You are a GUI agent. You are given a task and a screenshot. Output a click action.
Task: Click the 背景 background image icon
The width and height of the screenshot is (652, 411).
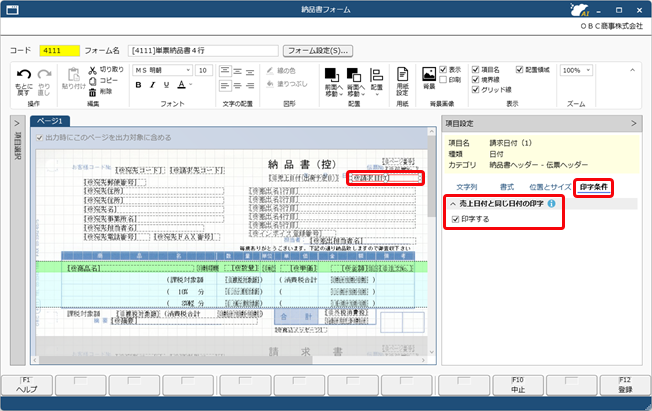pos(429,78)
